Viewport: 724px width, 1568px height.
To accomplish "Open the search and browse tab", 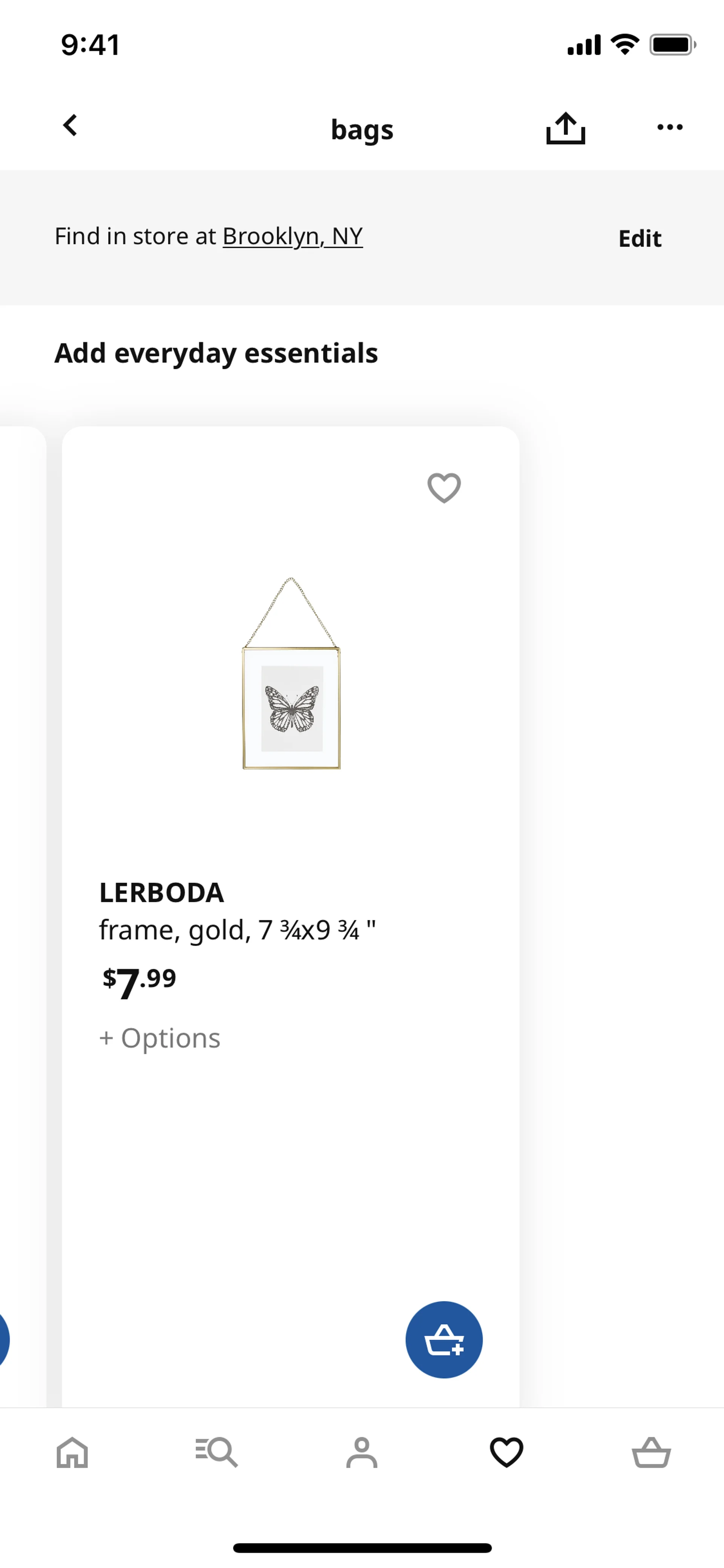I will [216, 1452].
